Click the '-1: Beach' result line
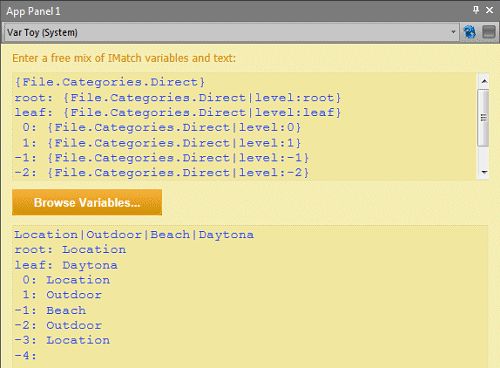 [x=50, y=310]
